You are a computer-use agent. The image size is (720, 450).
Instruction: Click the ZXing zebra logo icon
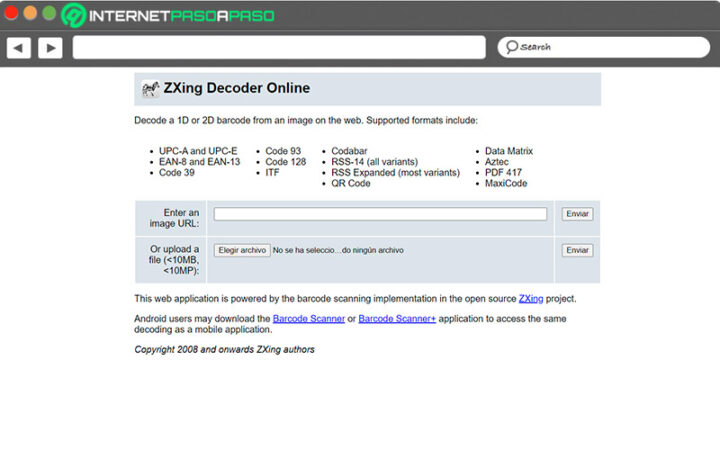click(x=150, y=89)
